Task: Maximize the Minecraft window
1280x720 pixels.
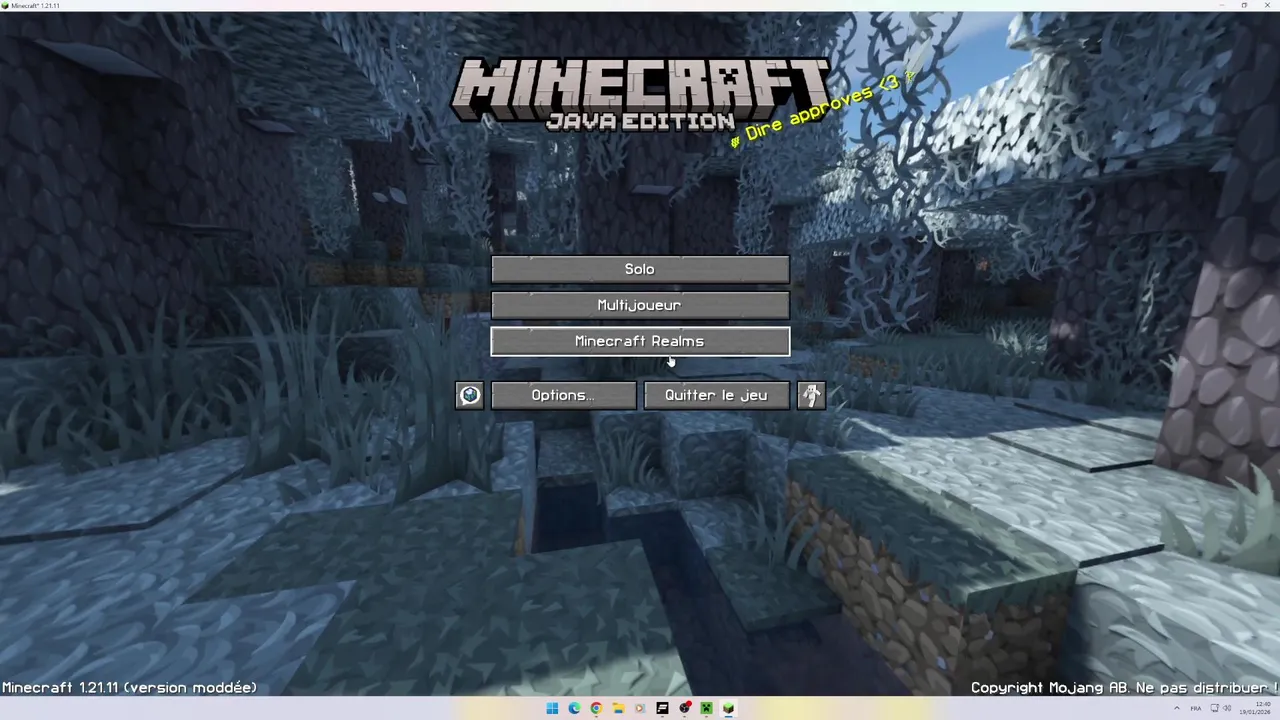Action: [1244, 5]
